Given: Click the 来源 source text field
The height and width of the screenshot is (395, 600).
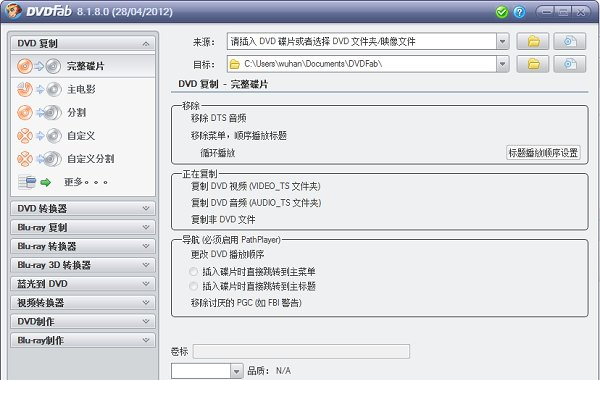Looking at the screenshot, I should click(362, 41).
